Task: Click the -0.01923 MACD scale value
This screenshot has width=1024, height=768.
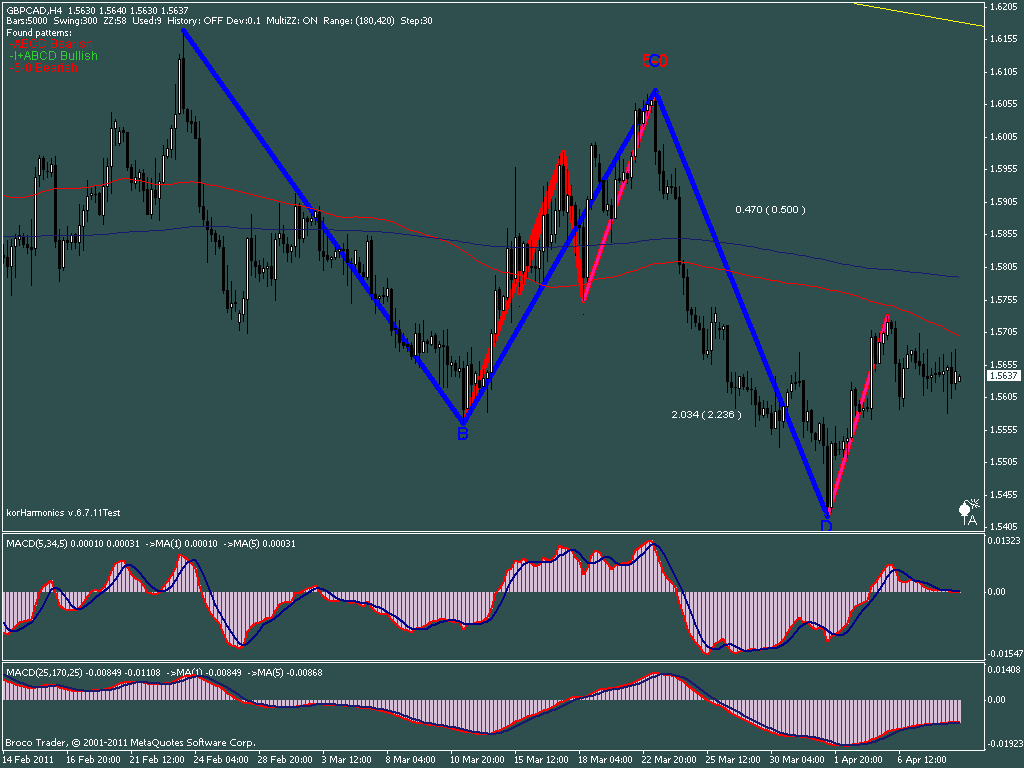Action: (1004, 744)
